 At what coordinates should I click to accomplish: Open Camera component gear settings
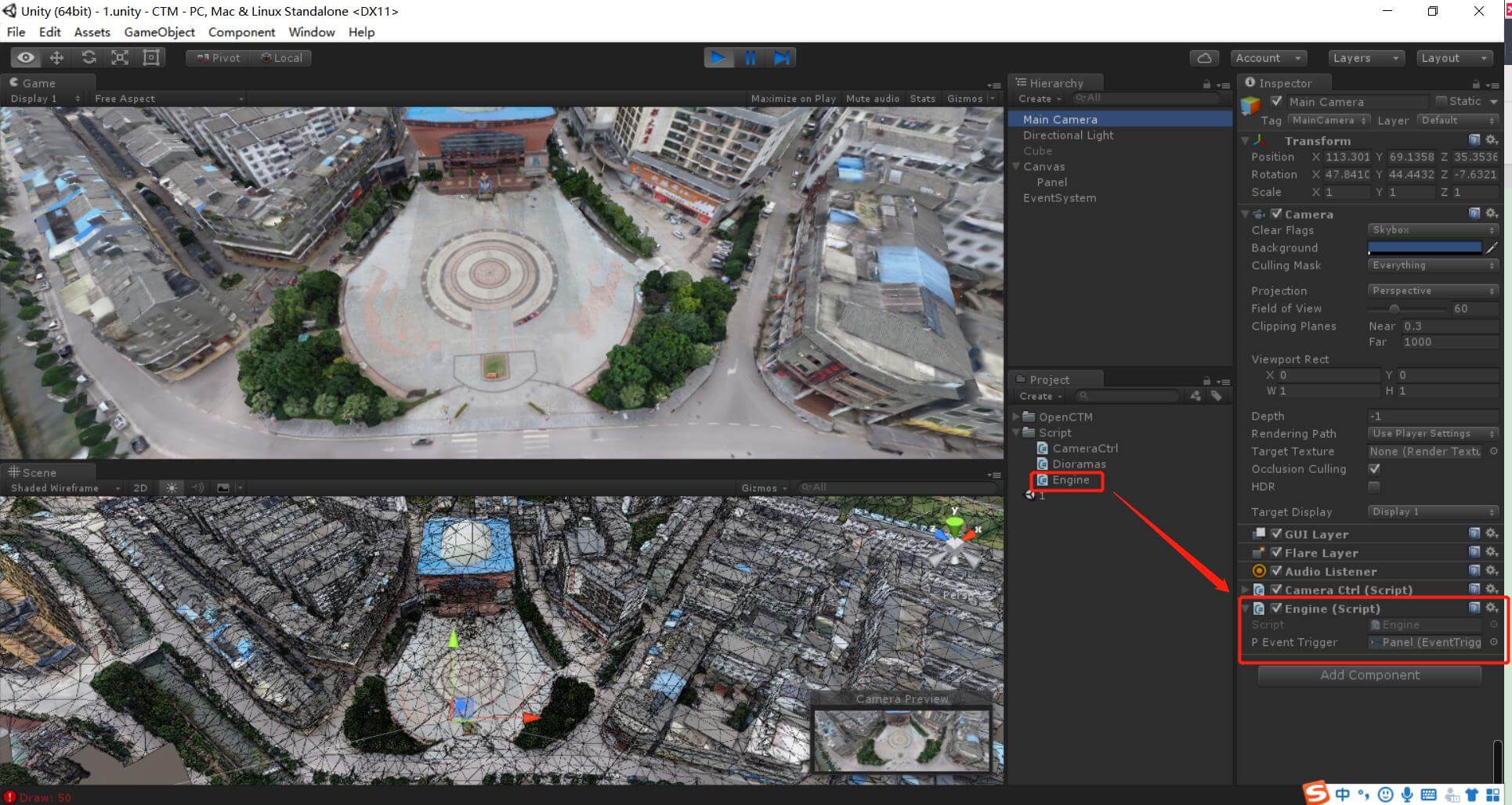pos(1492,214)
